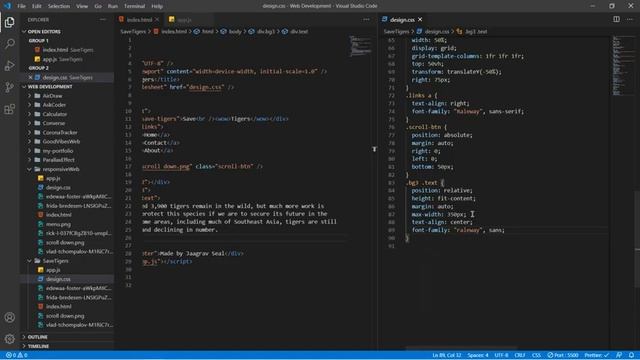
Task: Click the CSS language mode indicator
Action: tap(536, 355)
